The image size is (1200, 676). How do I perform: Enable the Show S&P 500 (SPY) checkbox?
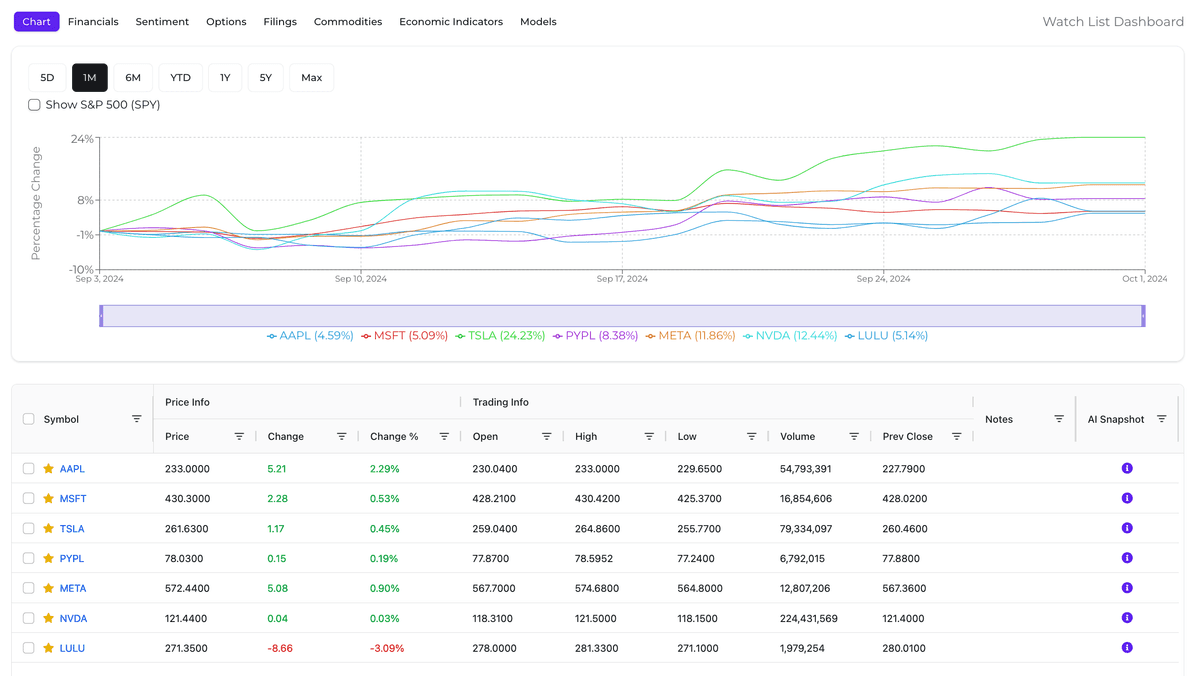(x=34, y=105)
